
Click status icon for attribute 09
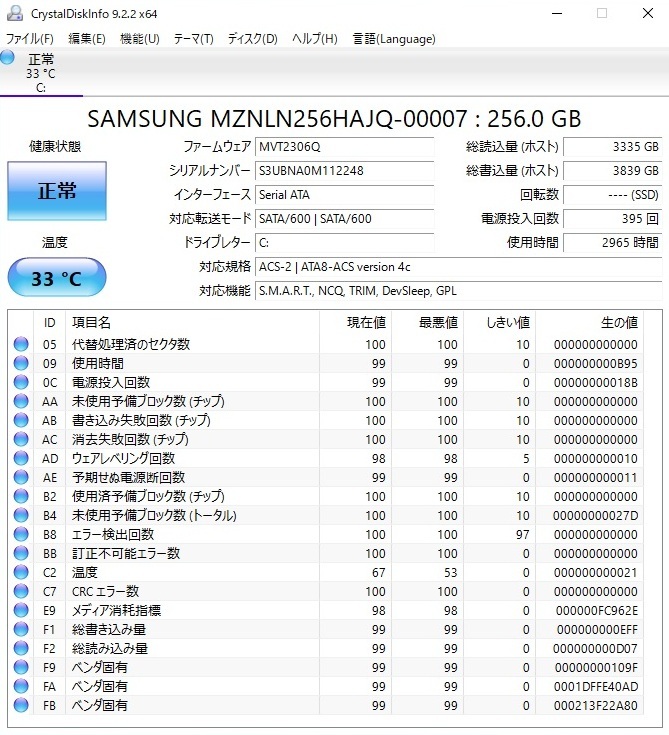(x=21, y=363)
